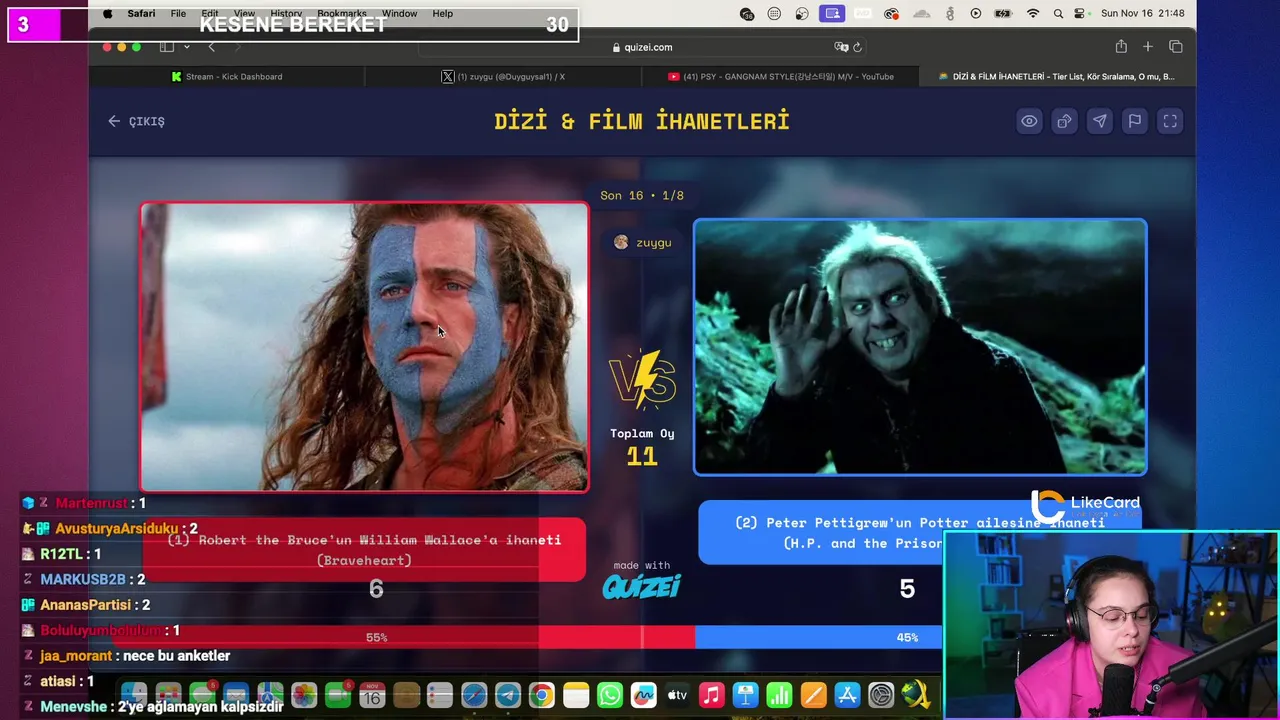Click the blue 45% vote bar

pyautogui.click(x=818, y=637)
